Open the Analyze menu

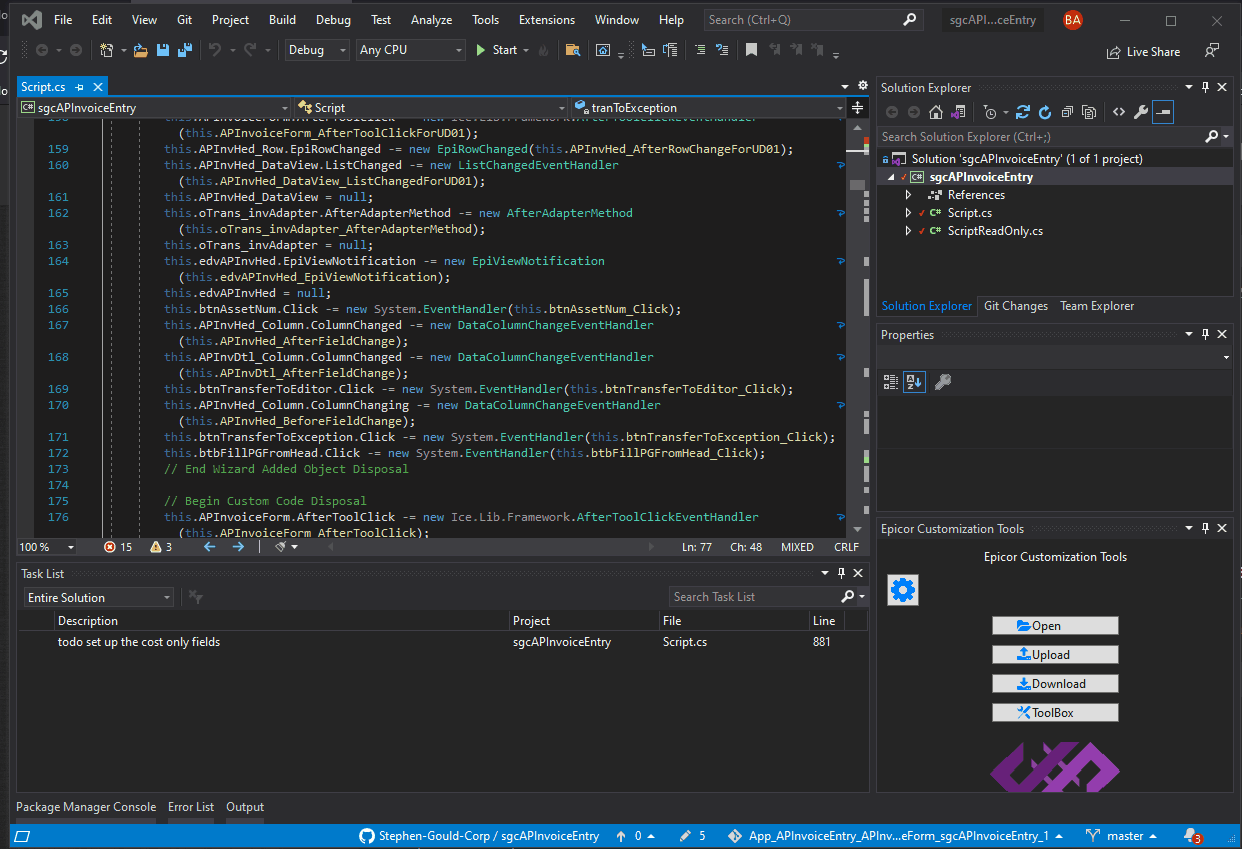431,20
